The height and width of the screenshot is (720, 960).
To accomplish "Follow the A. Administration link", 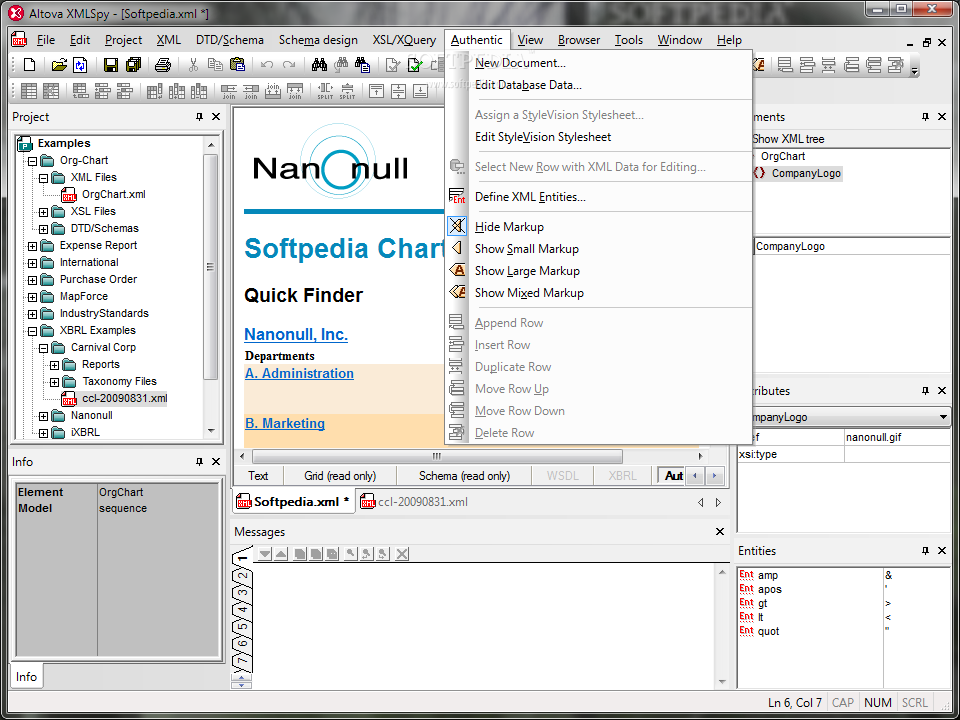I will [299, 373].
